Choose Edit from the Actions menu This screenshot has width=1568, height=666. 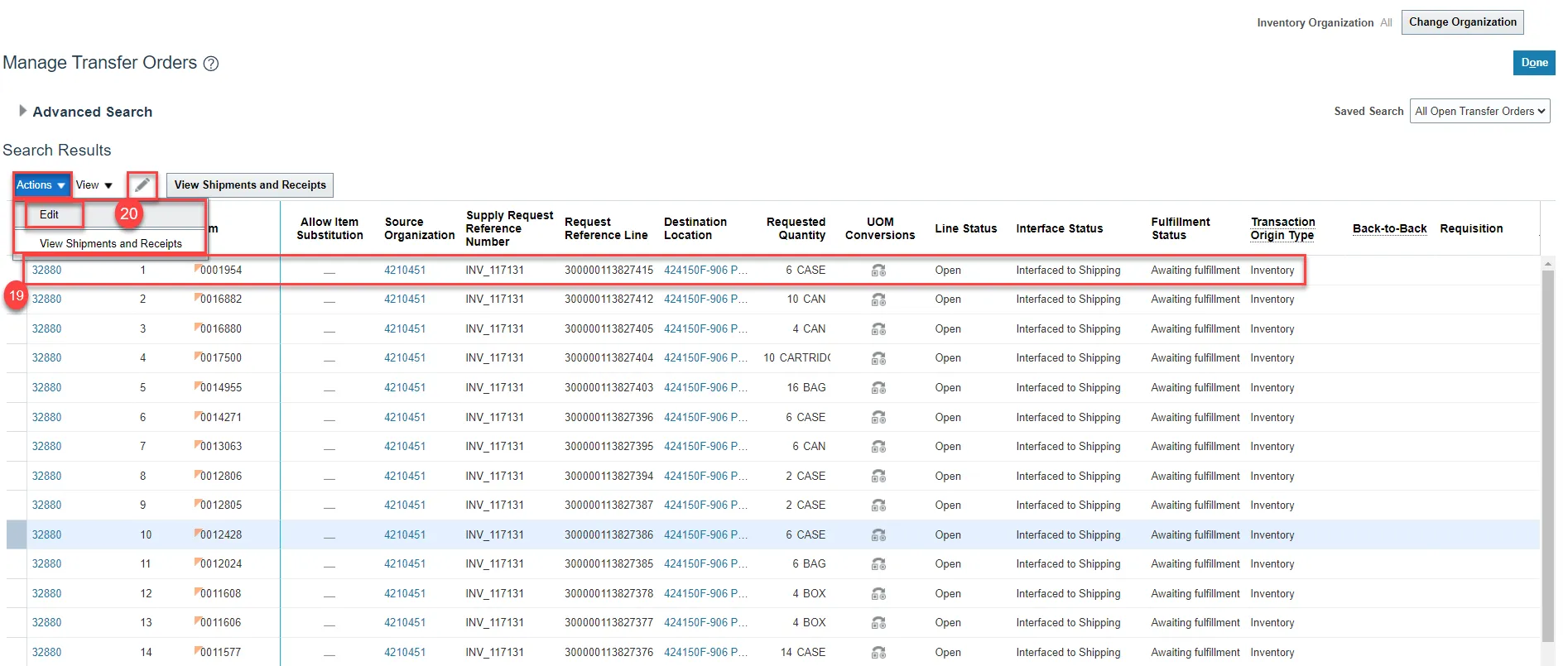pyautogui.click(x=50, y=215)
